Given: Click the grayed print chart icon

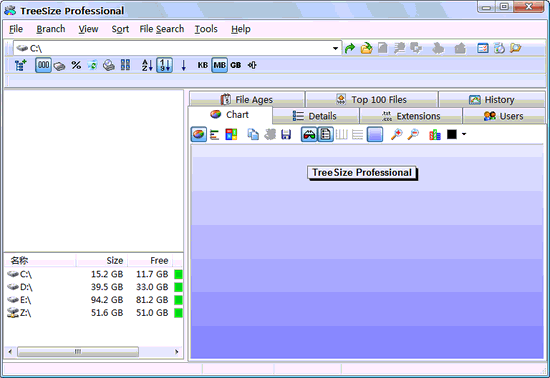Looking at the screenshot, I should coord(270,134).
